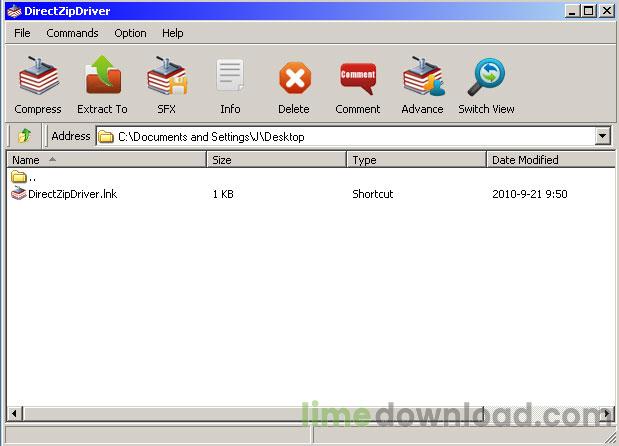Open the Extract To tool
Viewport: 619px width, 446px height.
tap(103, 75)
